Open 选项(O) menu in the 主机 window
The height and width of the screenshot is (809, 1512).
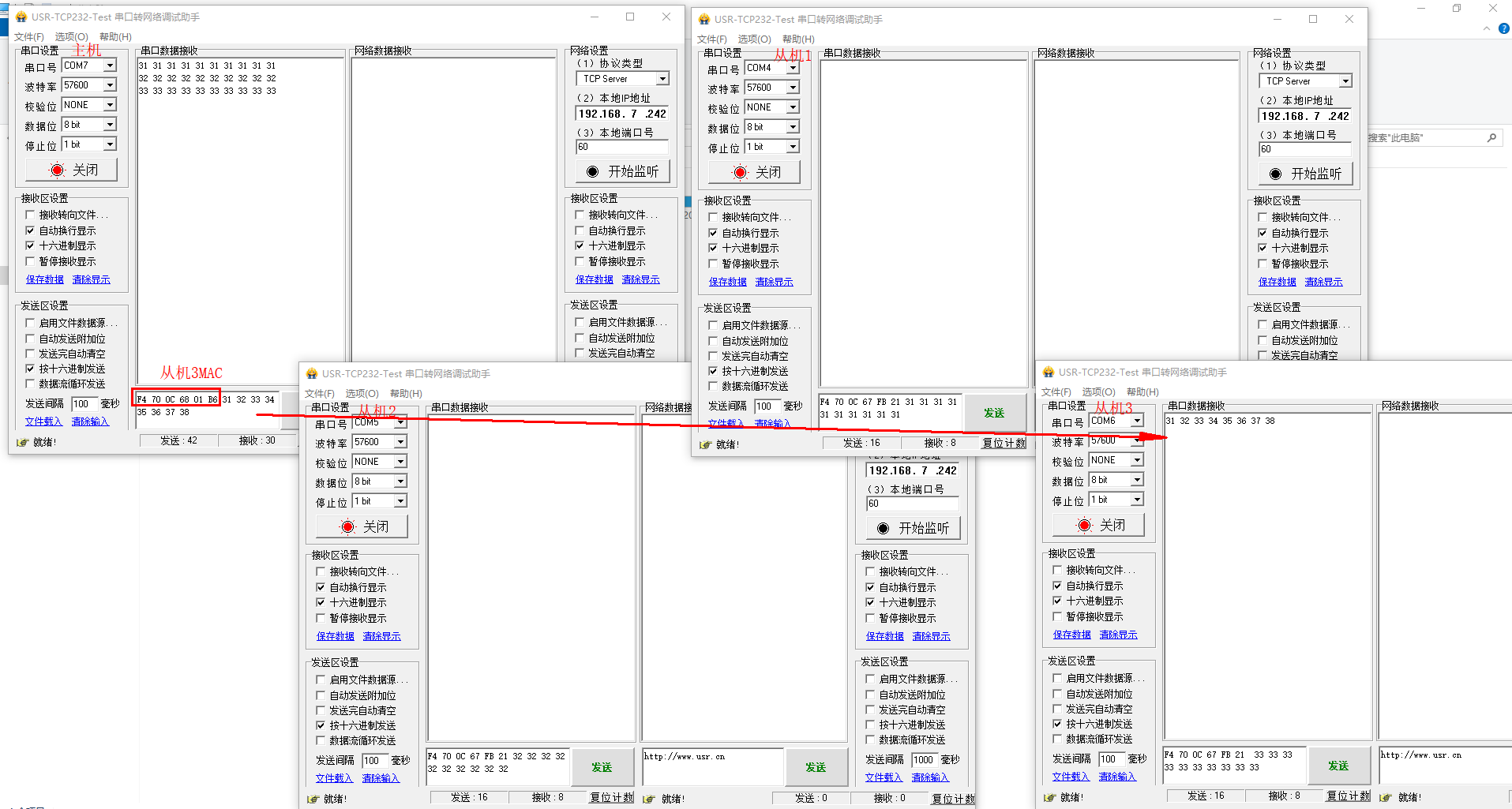[71, 37]
